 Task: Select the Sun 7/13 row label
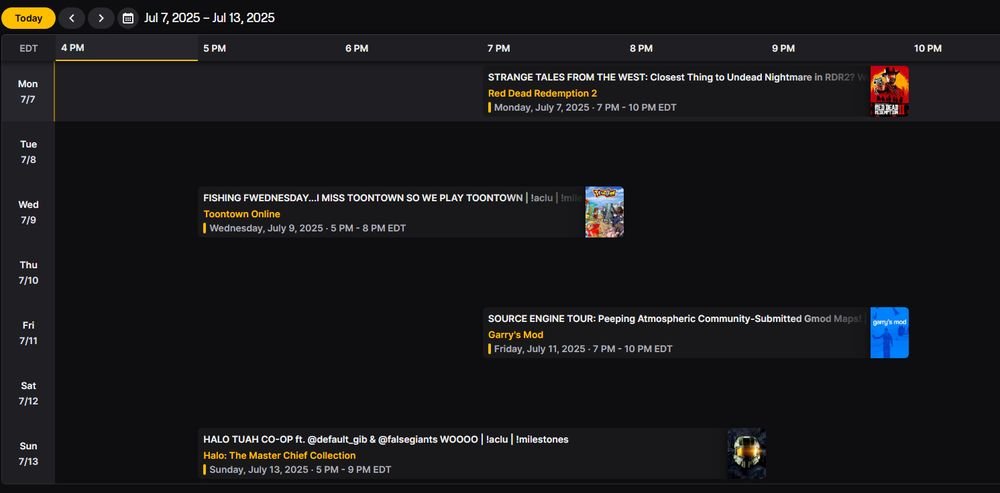coord(28,453)
